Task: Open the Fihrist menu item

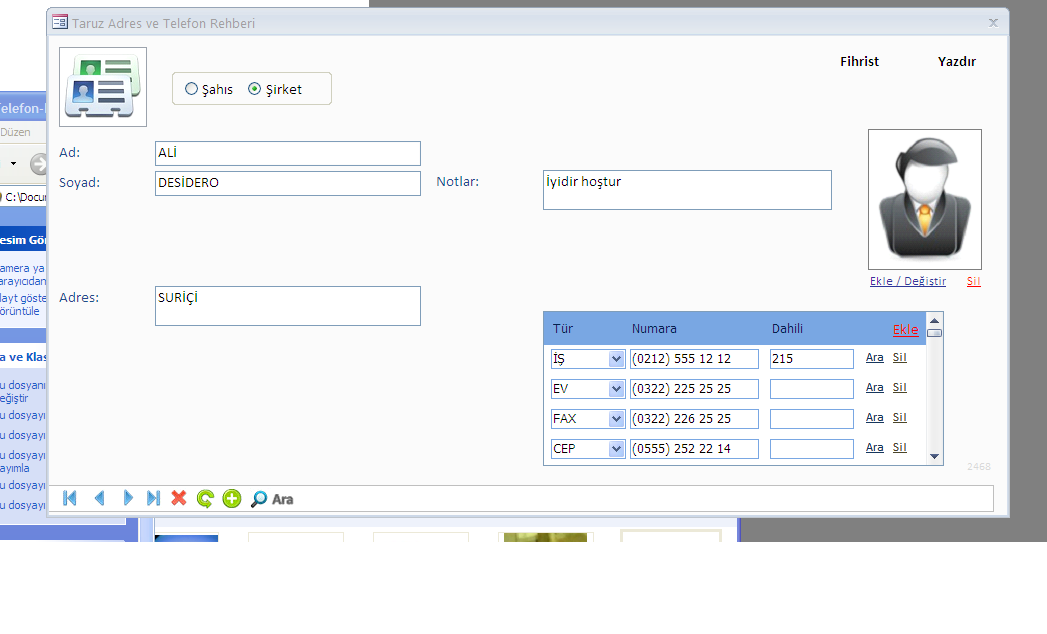Action: click(x=859, y=61)
